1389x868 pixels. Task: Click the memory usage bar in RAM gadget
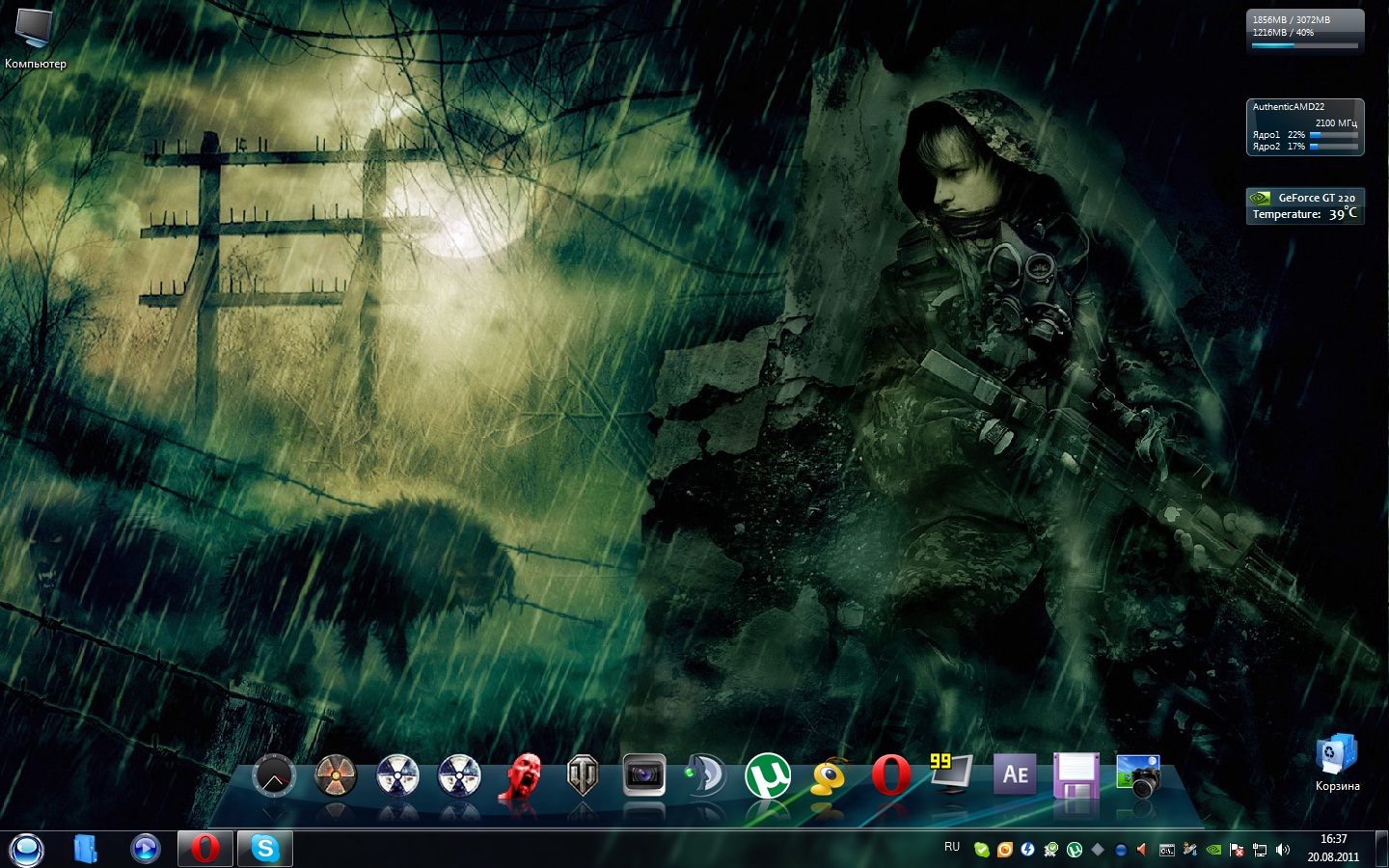click(1304, 45)
